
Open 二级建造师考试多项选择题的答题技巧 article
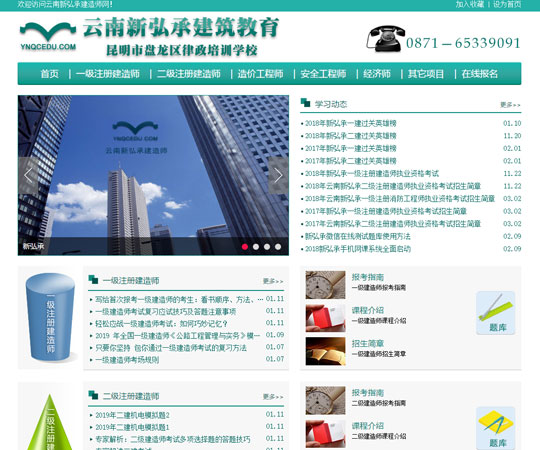coord(173,439)
